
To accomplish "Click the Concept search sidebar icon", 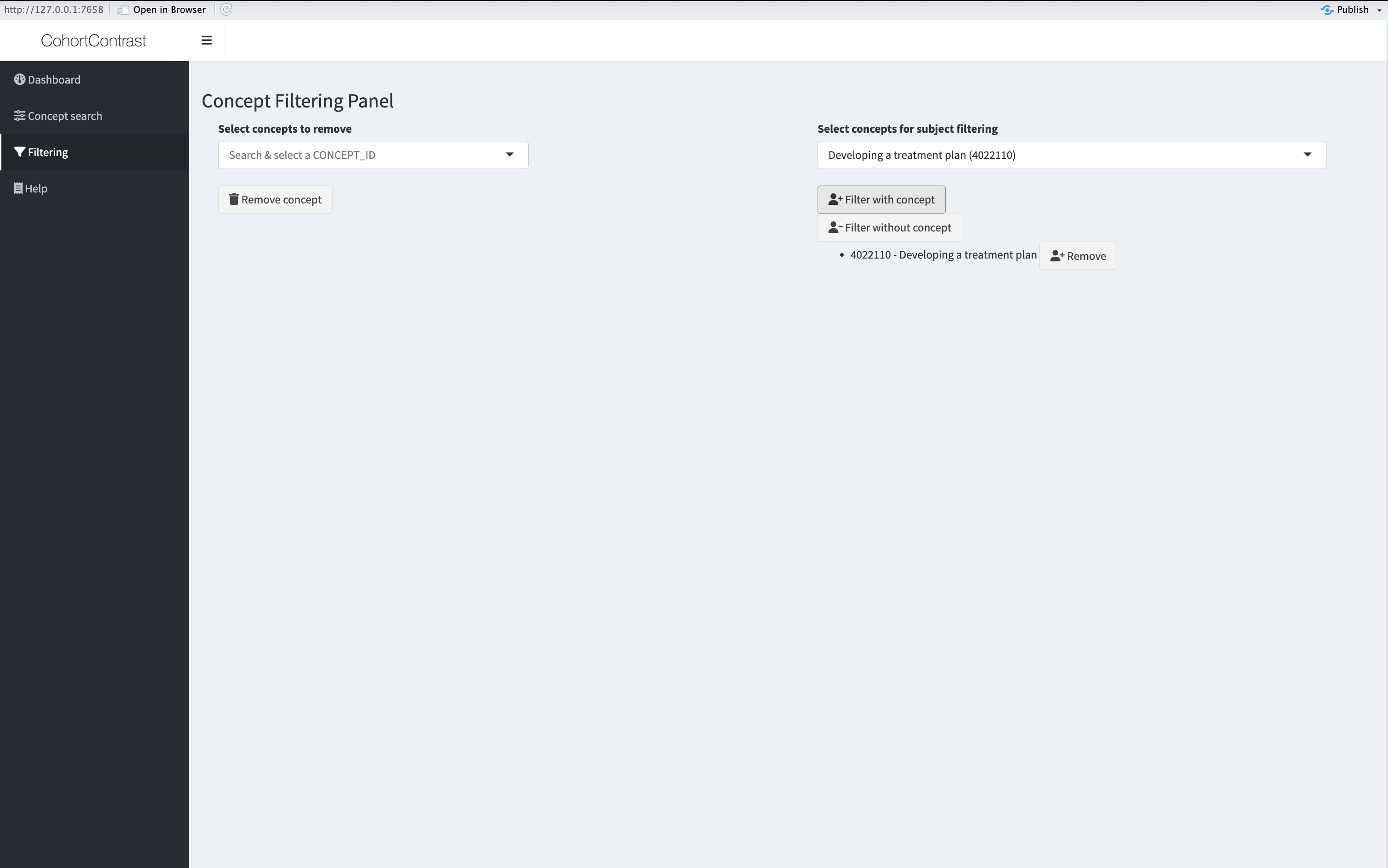I will coord(20,115).
